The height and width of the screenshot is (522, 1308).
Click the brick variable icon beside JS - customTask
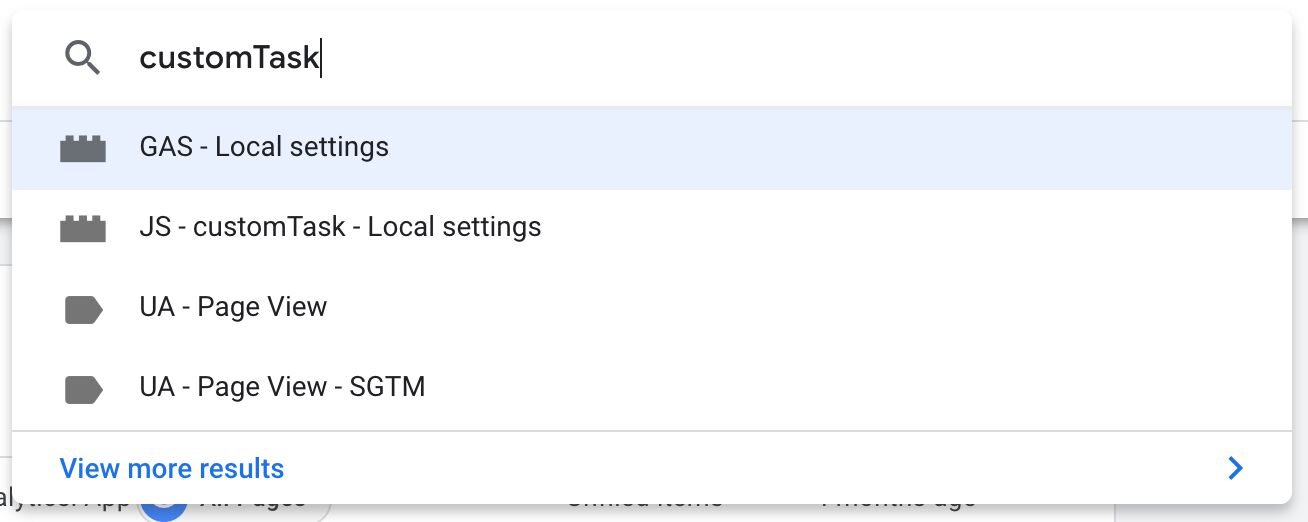(x=83, y=228)
